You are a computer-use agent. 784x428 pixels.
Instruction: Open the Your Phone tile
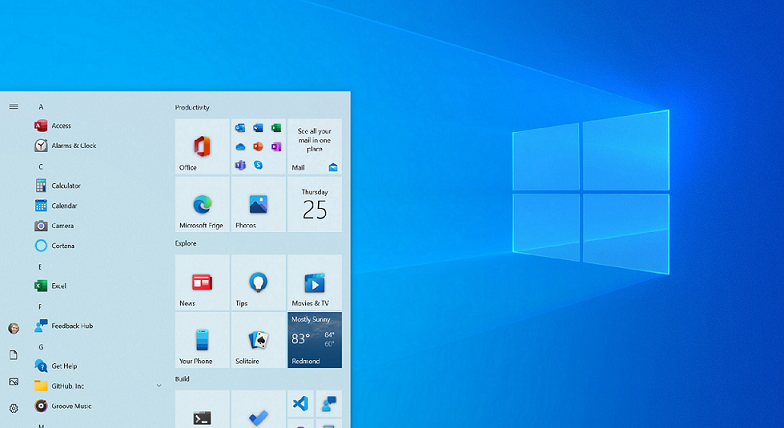point(202,340)
